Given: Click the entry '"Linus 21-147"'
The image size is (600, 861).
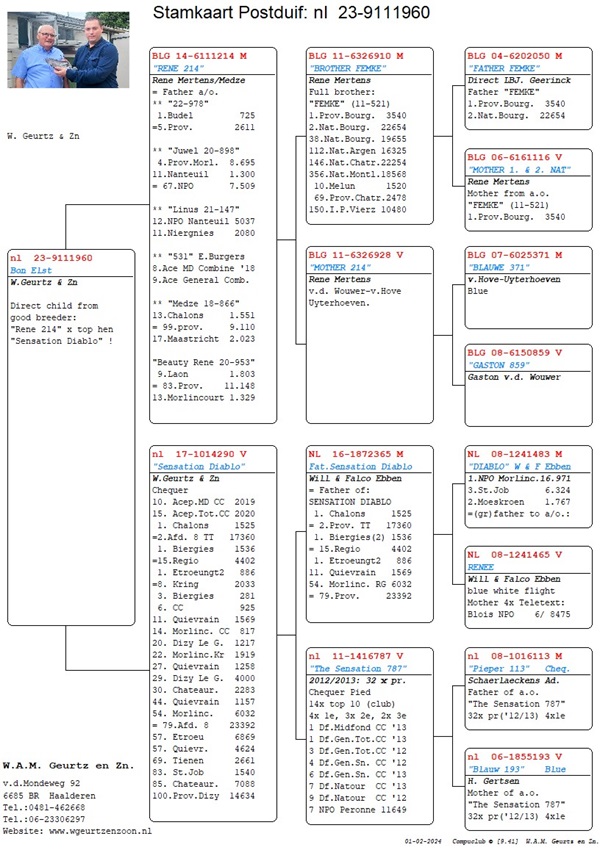Looking at the screenshot, I should point(196,209).
